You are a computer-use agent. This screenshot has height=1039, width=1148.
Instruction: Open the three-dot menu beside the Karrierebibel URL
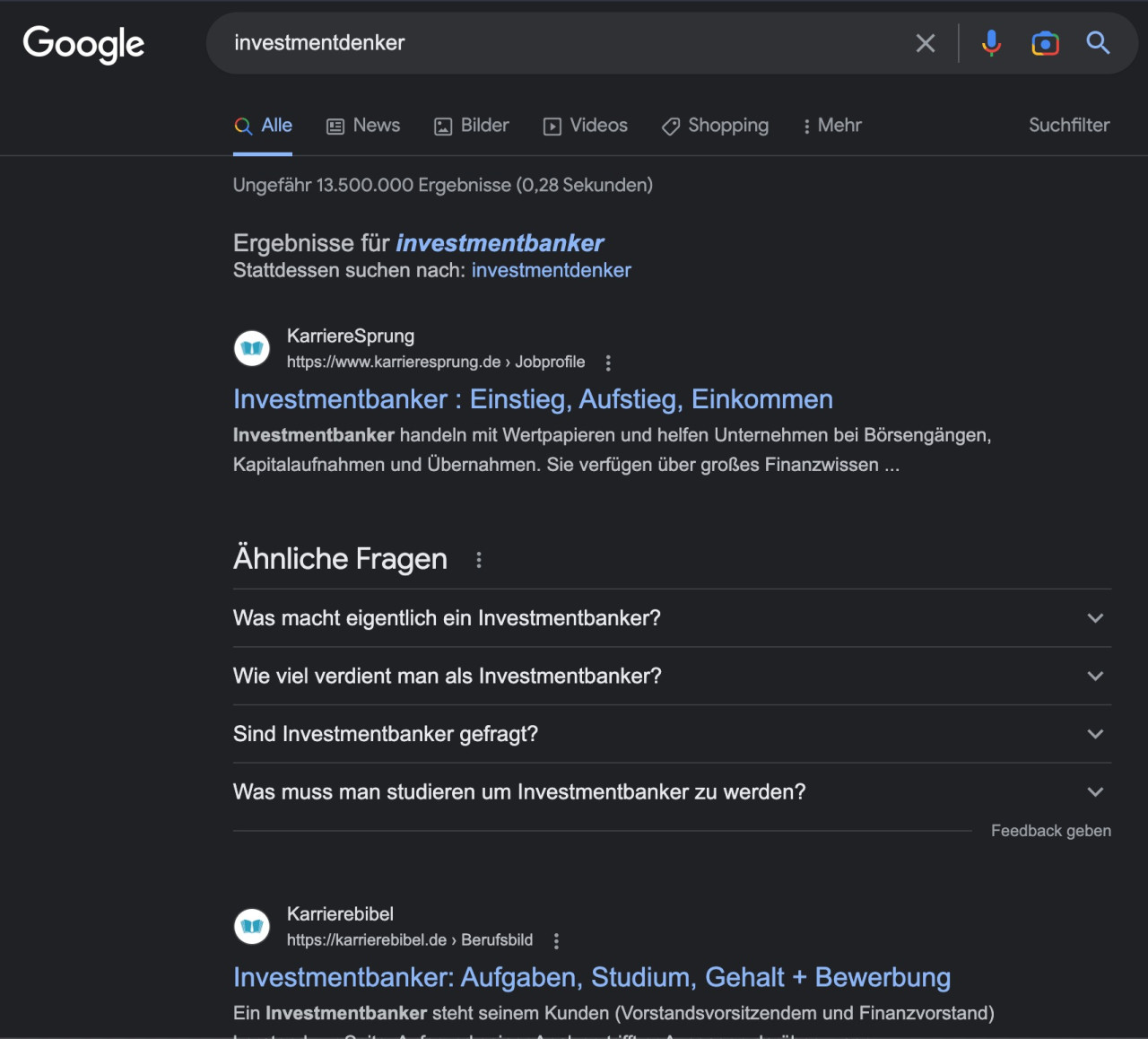tap(556, 940)
